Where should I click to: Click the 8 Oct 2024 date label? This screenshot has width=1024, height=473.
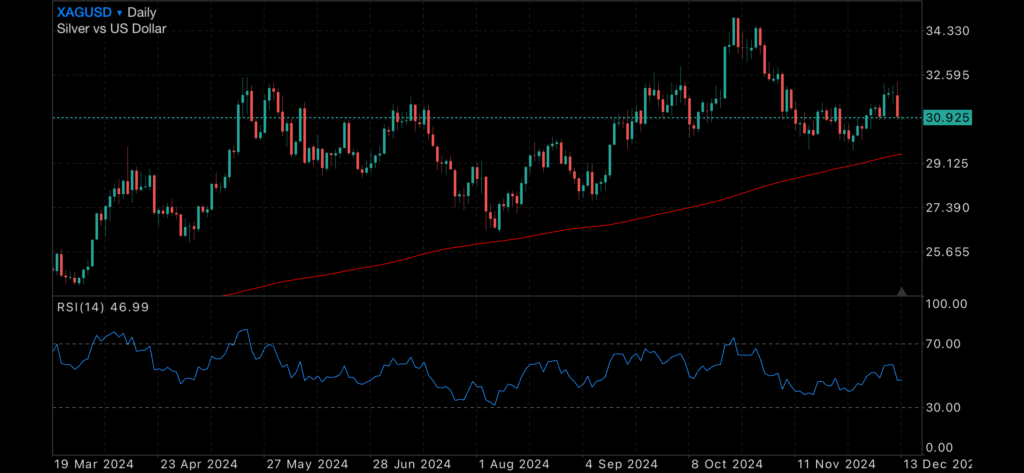pyautogui.click(x=728, y=464)
